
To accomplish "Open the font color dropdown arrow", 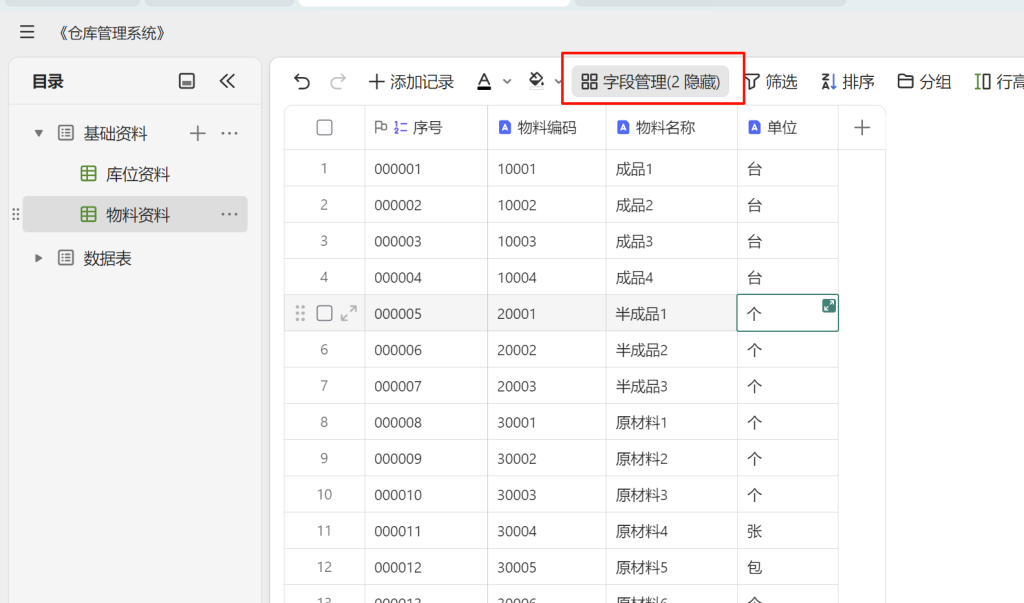I will [x=507, y=82].
